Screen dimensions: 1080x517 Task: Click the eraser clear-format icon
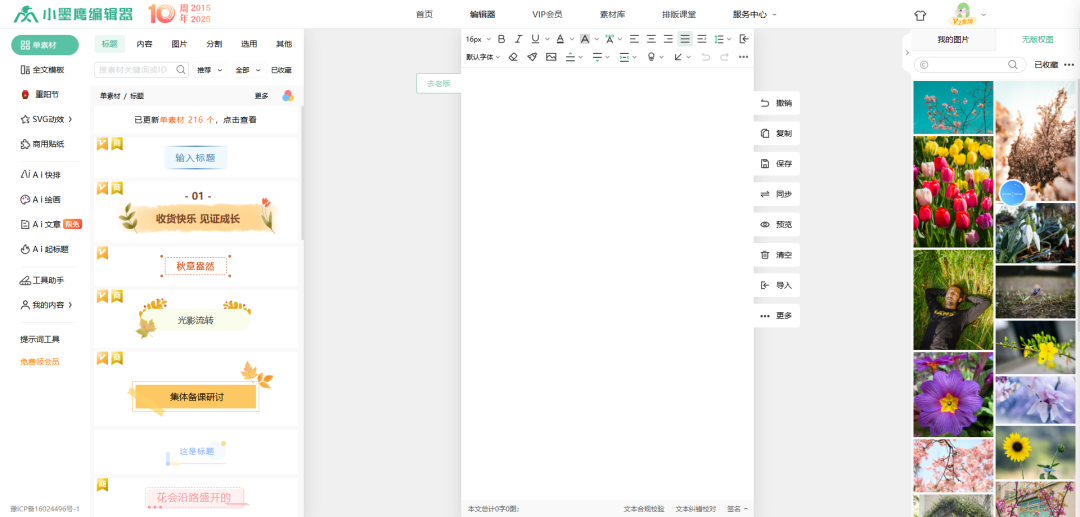pyautogui.click(x=513, y=57)
